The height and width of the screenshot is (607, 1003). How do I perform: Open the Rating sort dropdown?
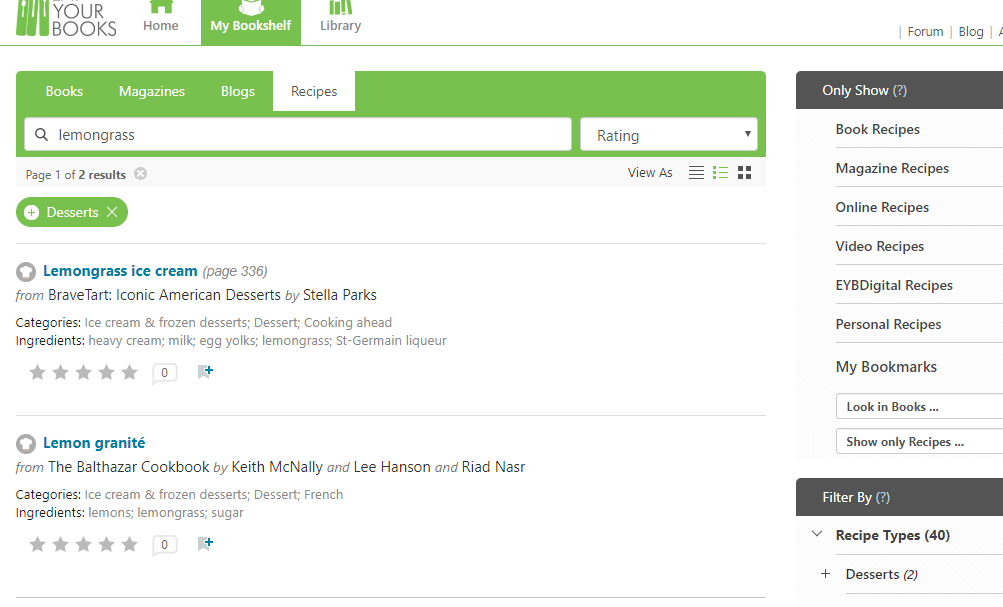click(668, 135)
